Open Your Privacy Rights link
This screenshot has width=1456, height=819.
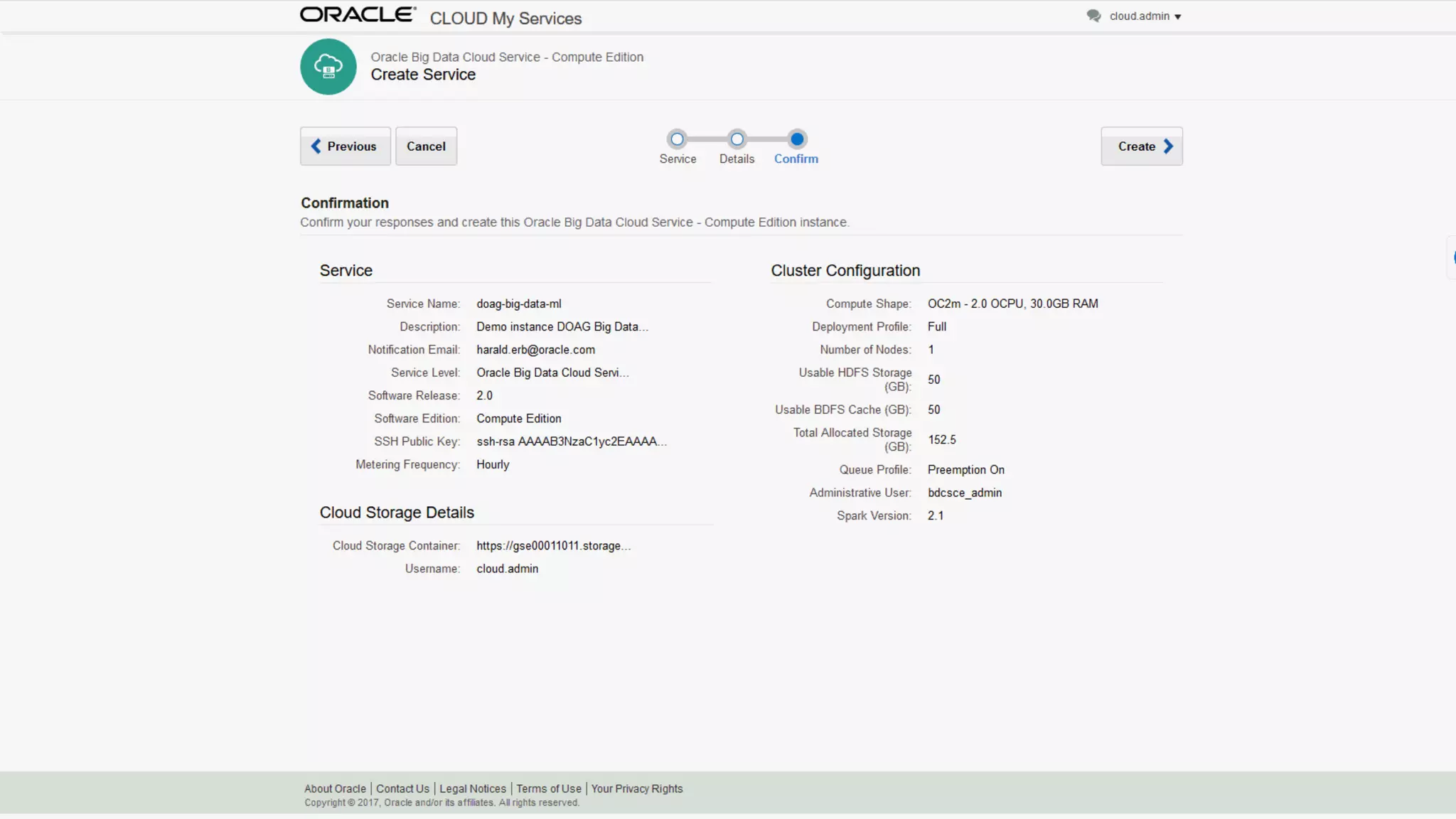[637, 788]
